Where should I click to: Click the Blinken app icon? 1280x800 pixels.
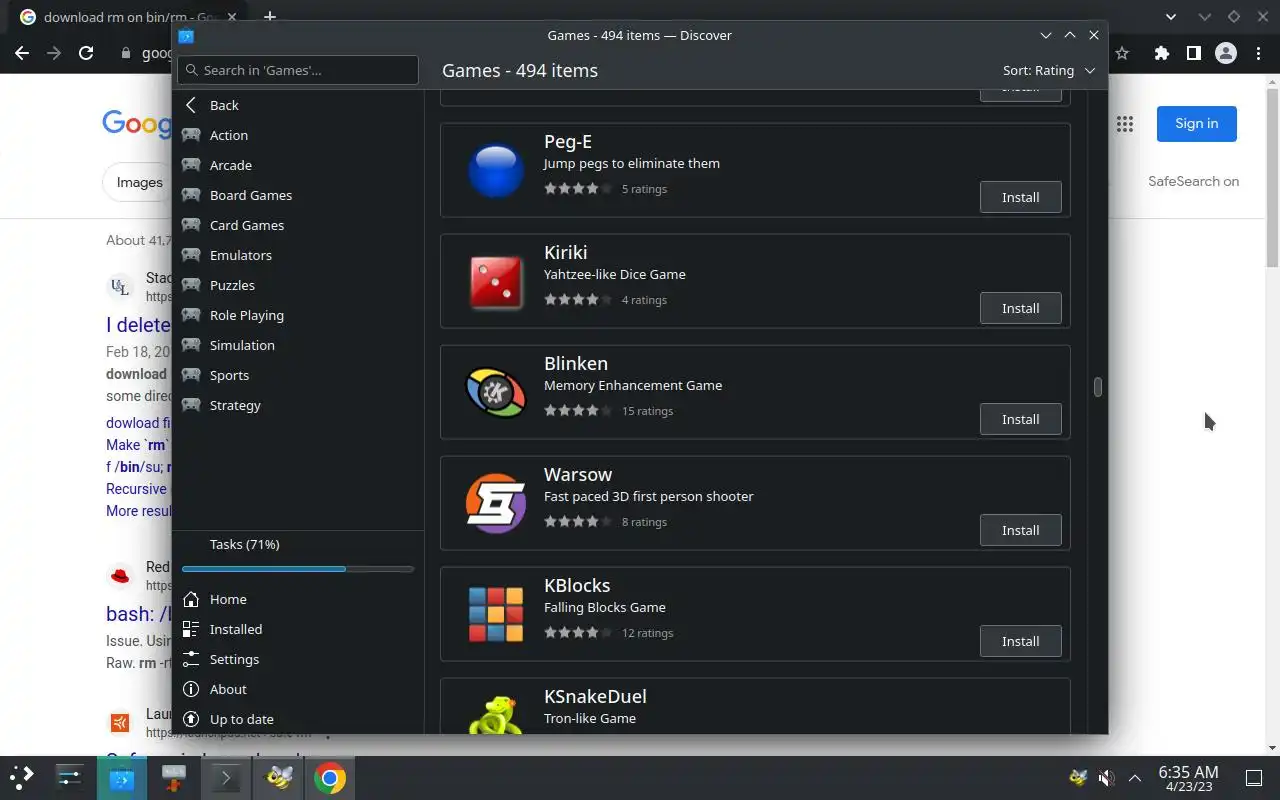pos(496,392)
